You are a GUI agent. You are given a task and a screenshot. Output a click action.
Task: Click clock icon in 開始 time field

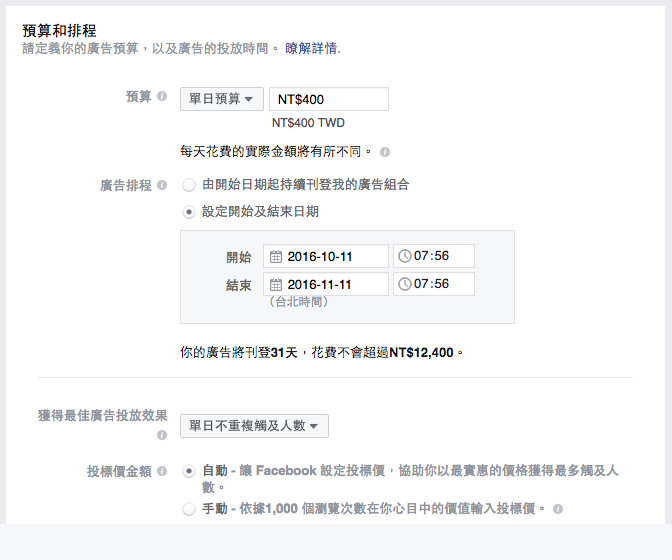pos(405,256)
